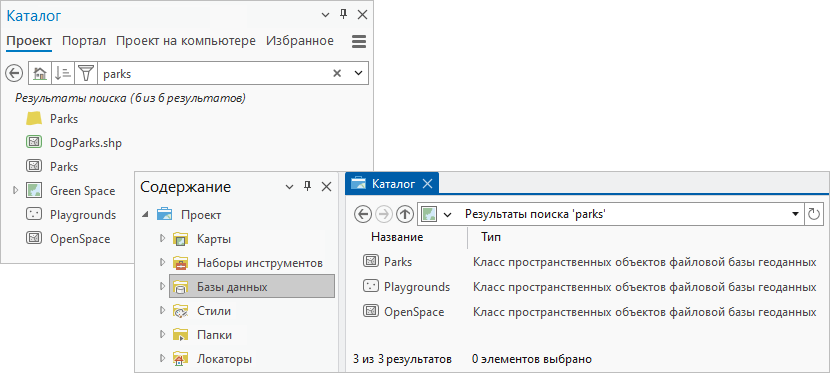Expand the Green Space item
830x373 pixels.
tap(15, 190)
